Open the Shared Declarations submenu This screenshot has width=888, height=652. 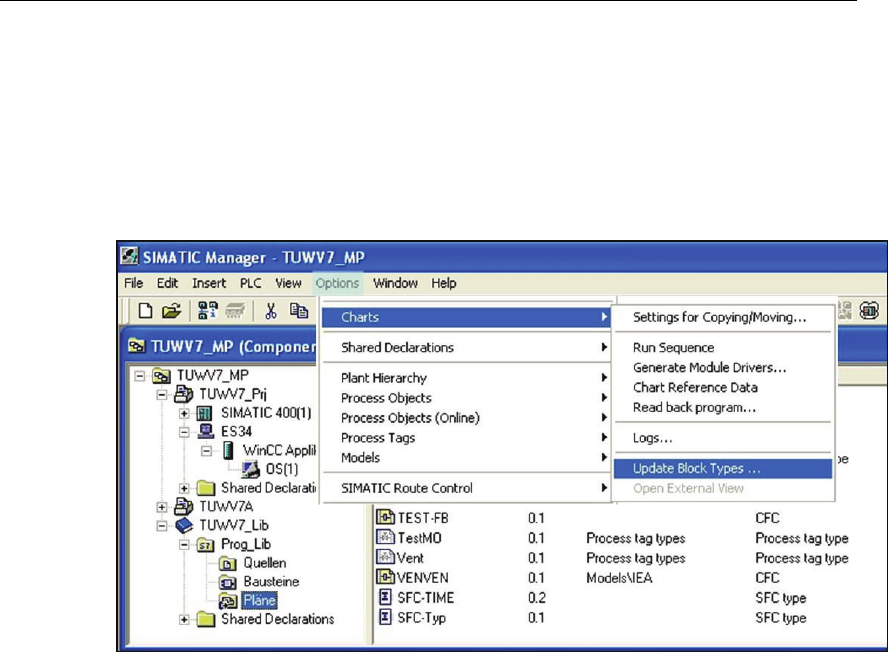[x=467, y=347]
